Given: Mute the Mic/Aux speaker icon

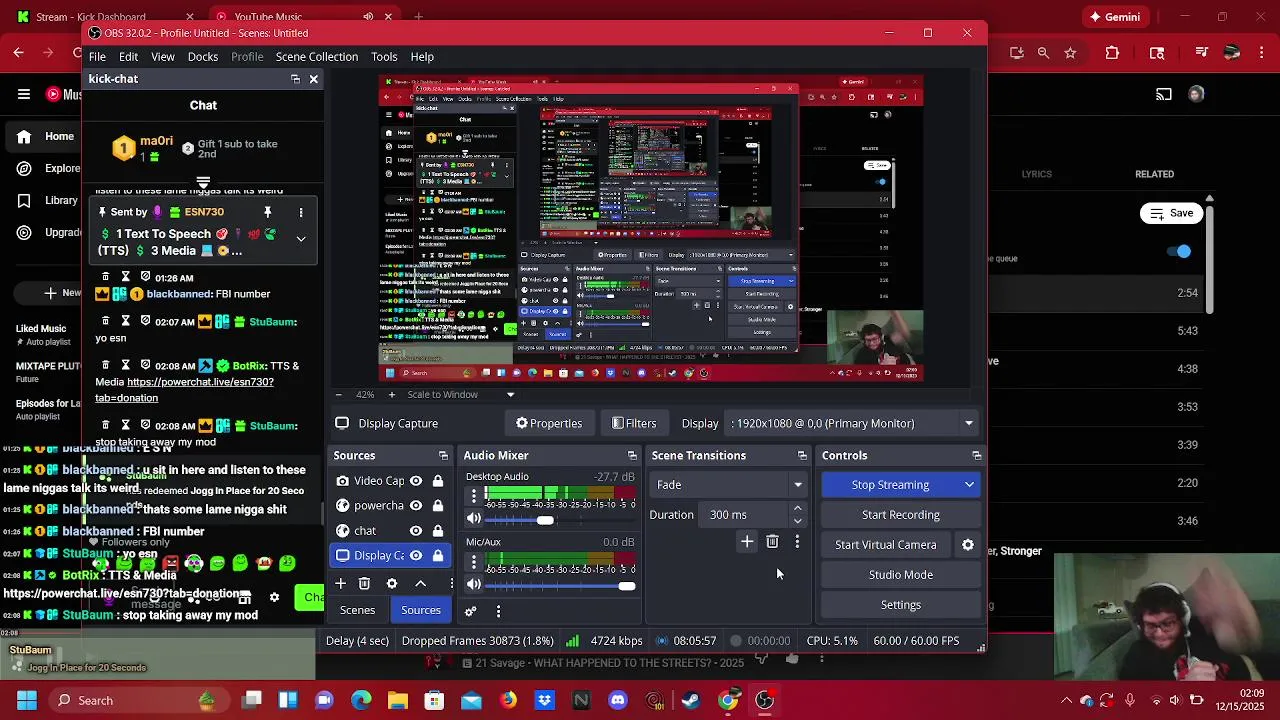Looking at the screenshot, I should 474,584.
